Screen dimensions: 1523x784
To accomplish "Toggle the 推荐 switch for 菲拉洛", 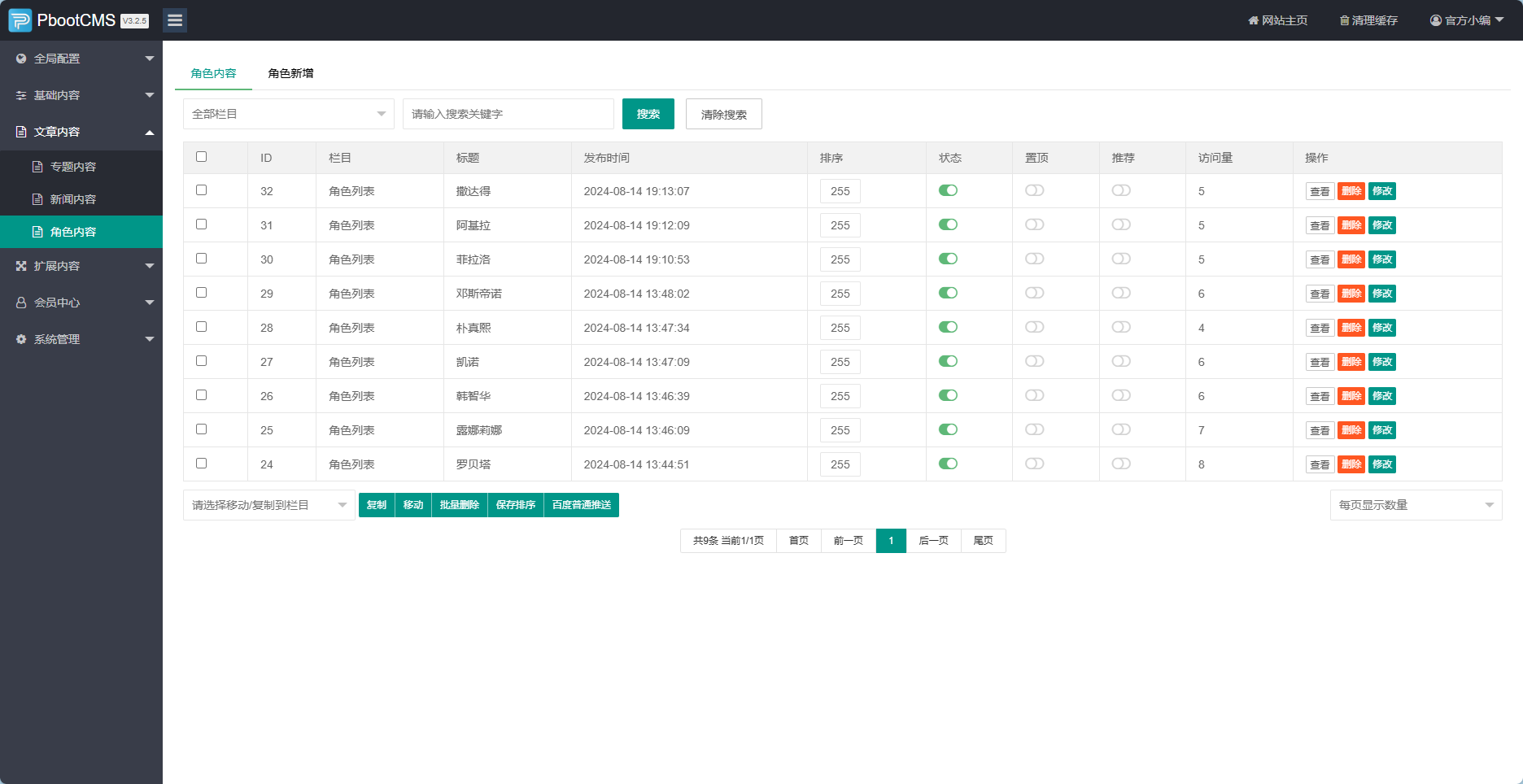I will pos(1121,259).
